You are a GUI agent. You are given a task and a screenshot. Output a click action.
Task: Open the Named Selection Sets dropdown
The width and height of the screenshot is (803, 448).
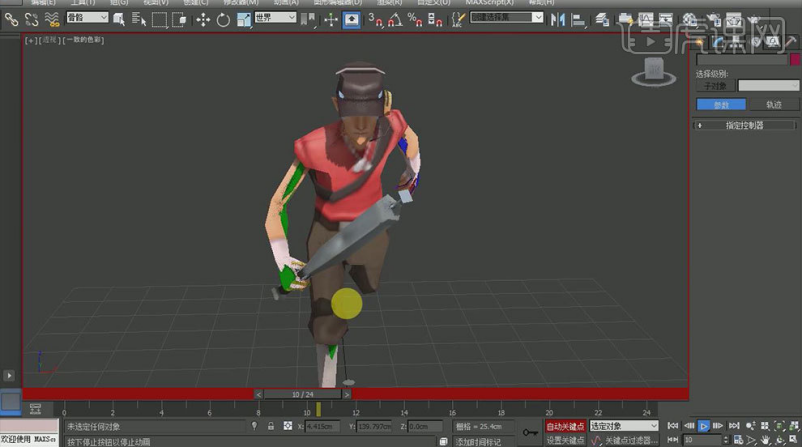[506, 17]
